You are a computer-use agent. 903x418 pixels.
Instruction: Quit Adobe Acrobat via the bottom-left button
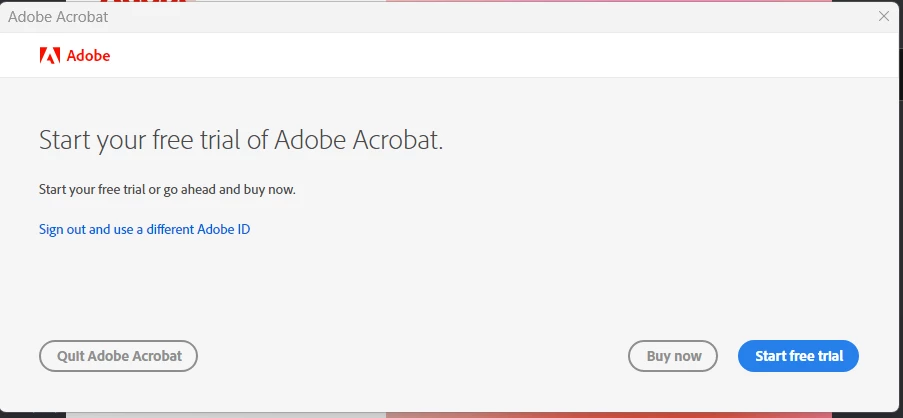click(x=119, y=356)
